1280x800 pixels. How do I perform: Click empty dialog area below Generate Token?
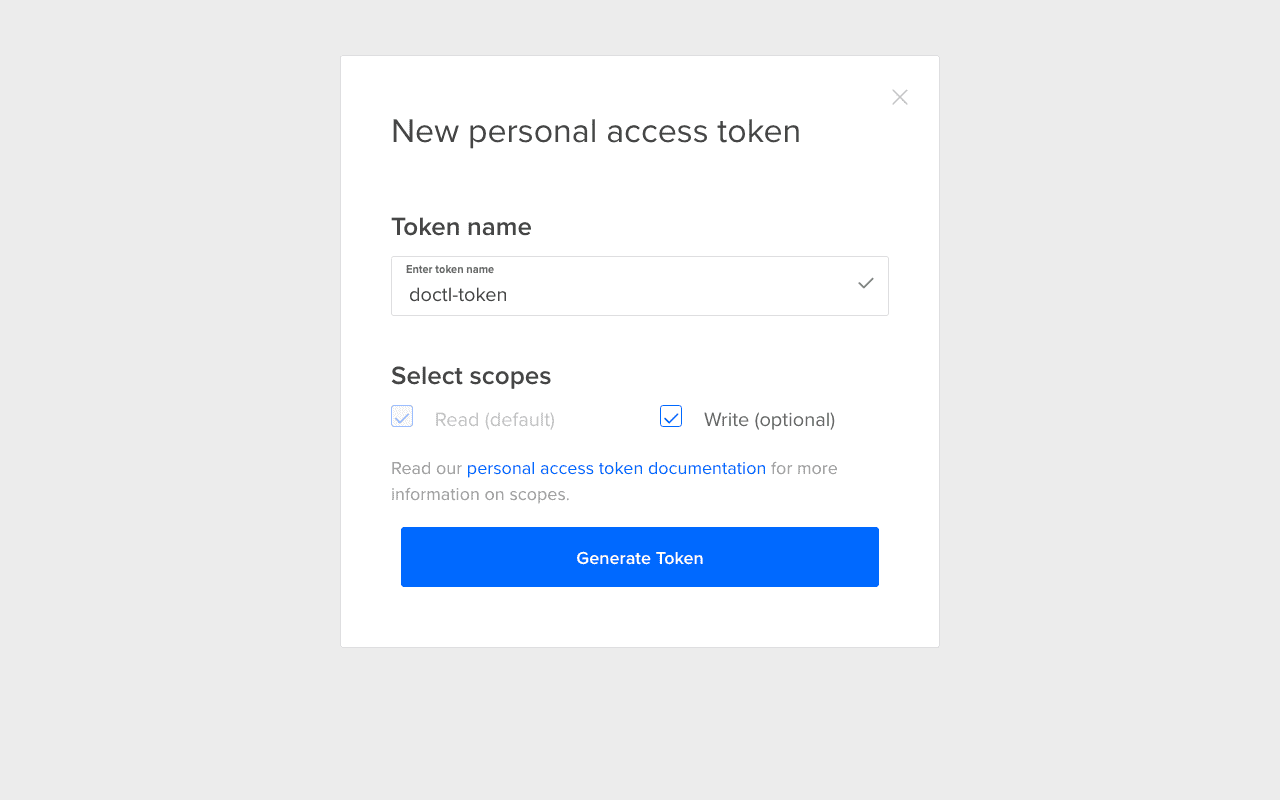point(640,618)
